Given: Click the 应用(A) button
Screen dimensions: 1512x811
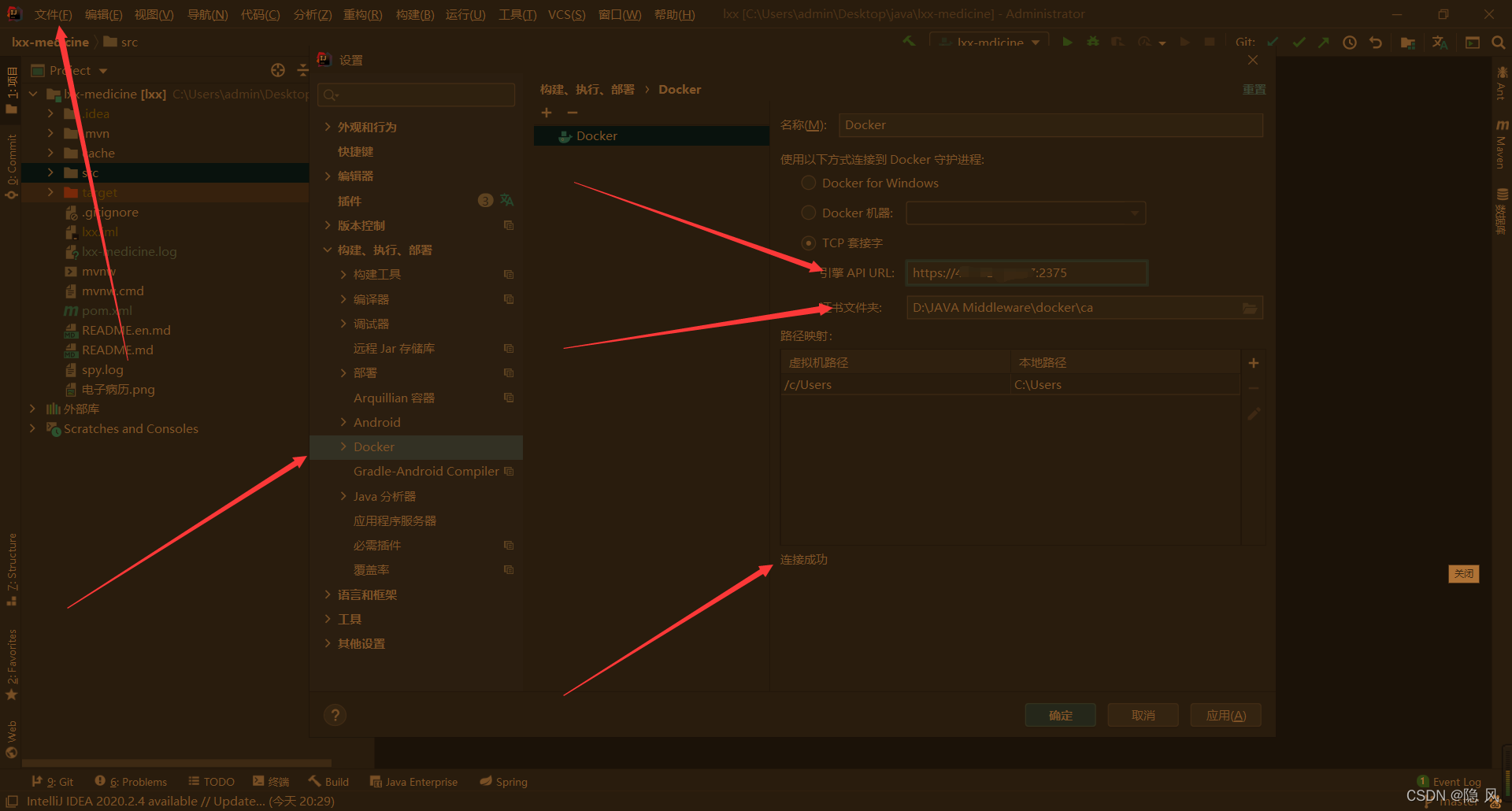Looking at the screenshot, I should click(x=1225, y=715).
